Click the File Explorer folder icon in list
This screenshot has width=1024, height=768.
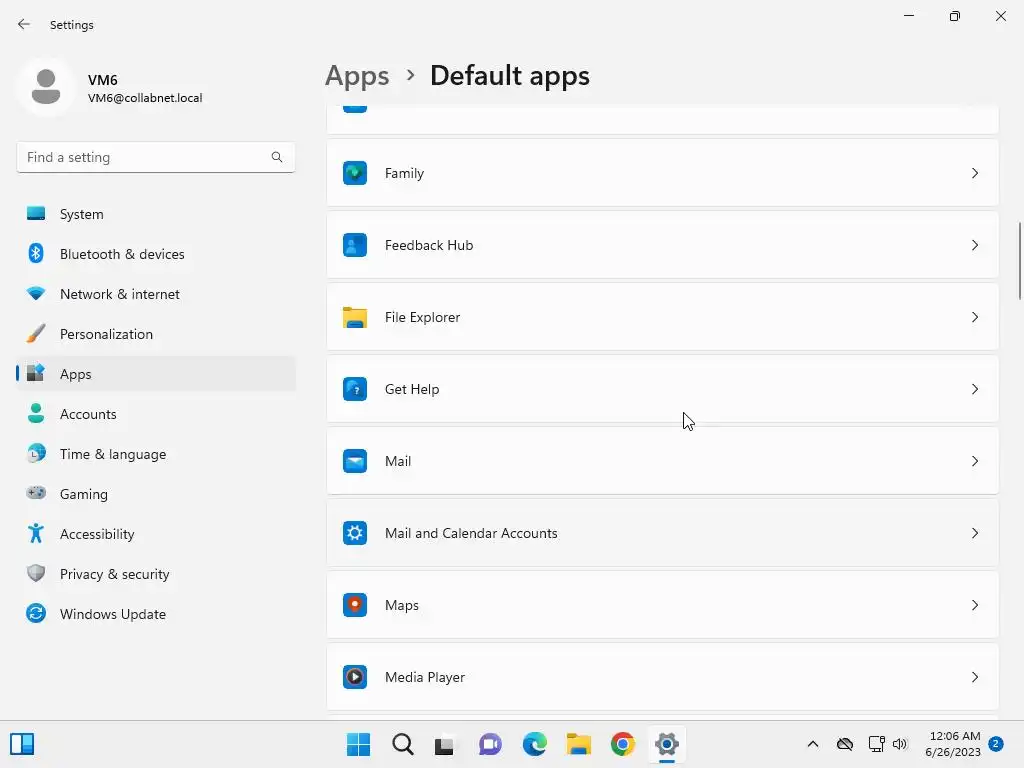pos(355,317)
